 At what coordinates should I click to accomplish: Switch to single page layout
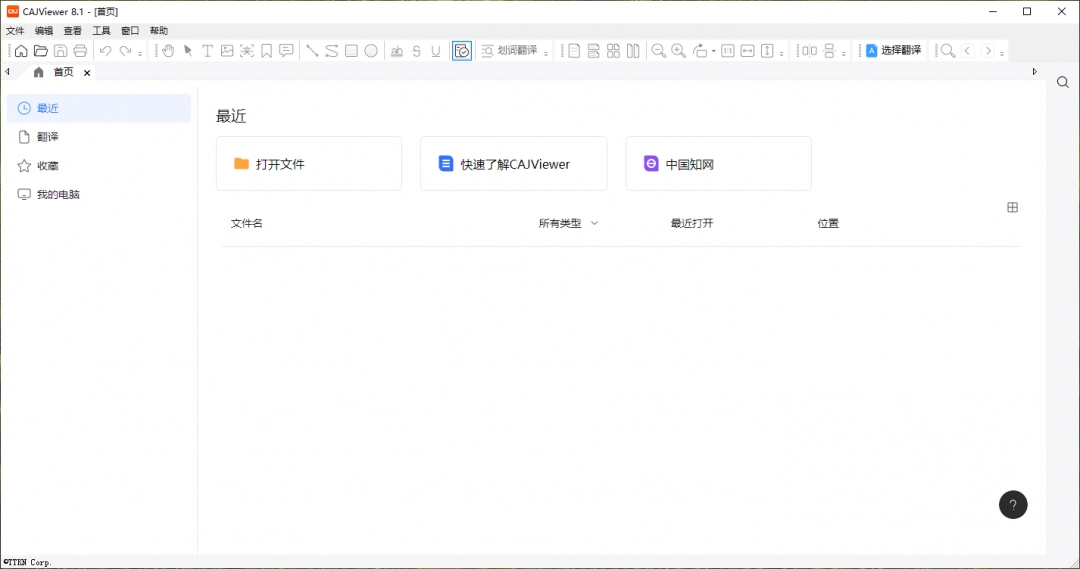(574, 51)
